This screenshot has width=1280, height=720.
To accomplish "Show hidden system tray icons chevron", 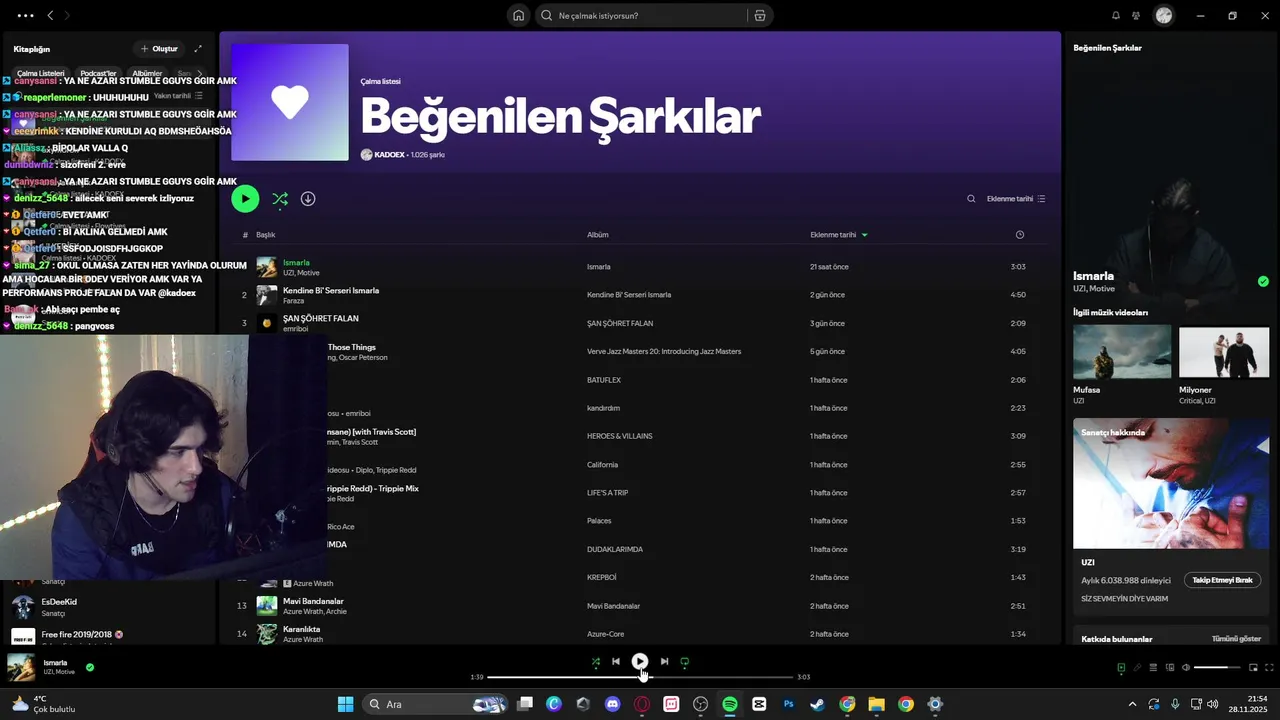I will pyautogui.click(x=1132, y=704).
